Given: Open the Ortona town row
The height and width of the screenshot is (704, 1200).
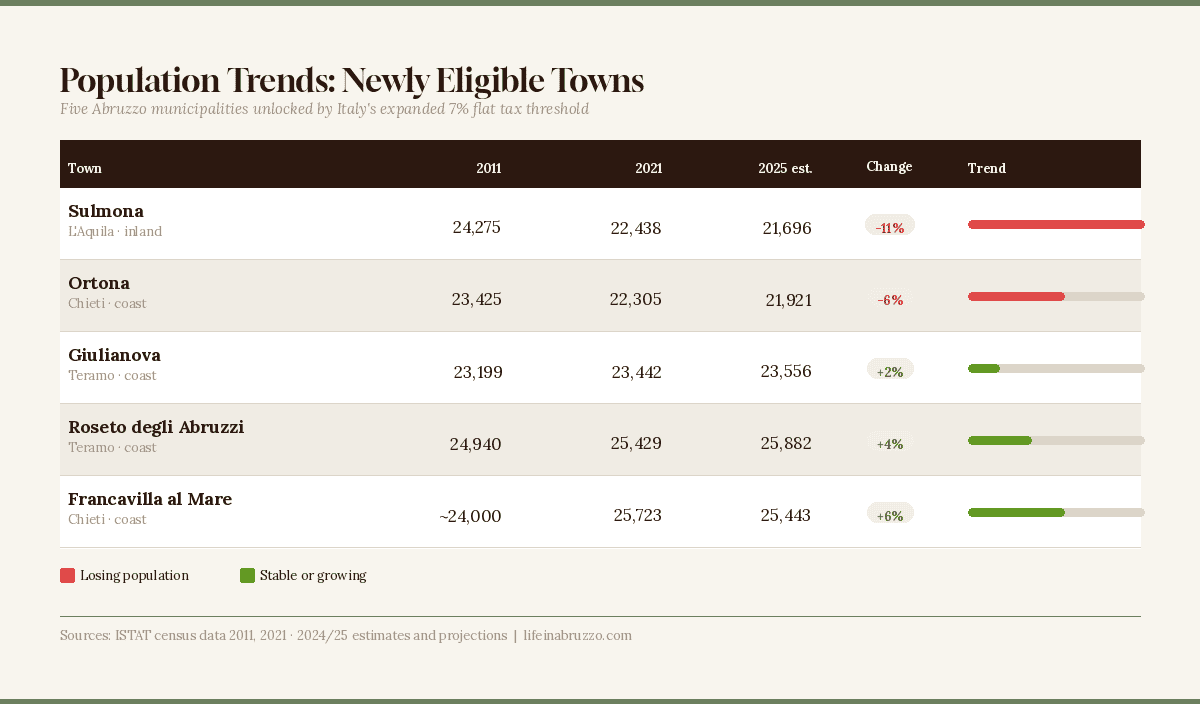Looking at the screenshot, I should tap(99, 283).
